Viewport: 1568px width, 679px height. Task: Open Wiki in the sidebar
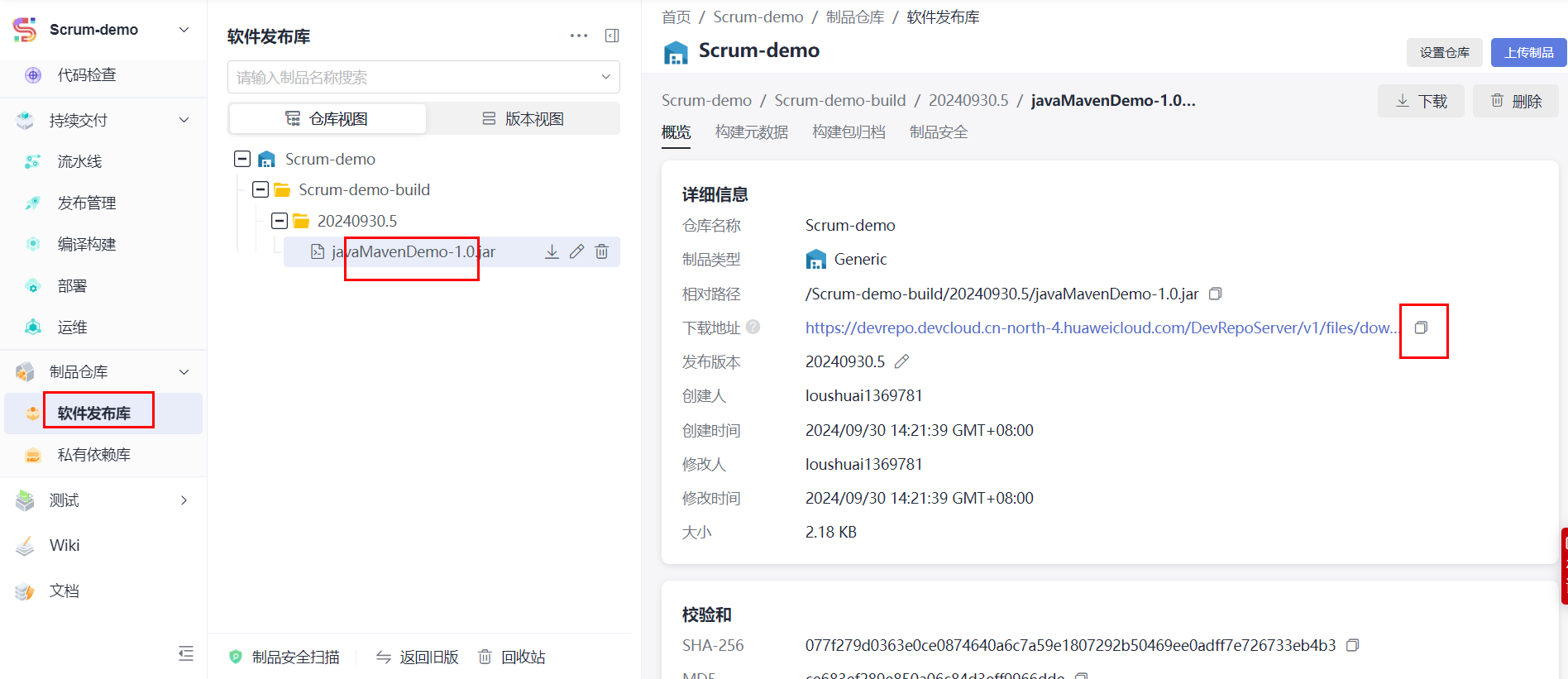click(65, 545)
